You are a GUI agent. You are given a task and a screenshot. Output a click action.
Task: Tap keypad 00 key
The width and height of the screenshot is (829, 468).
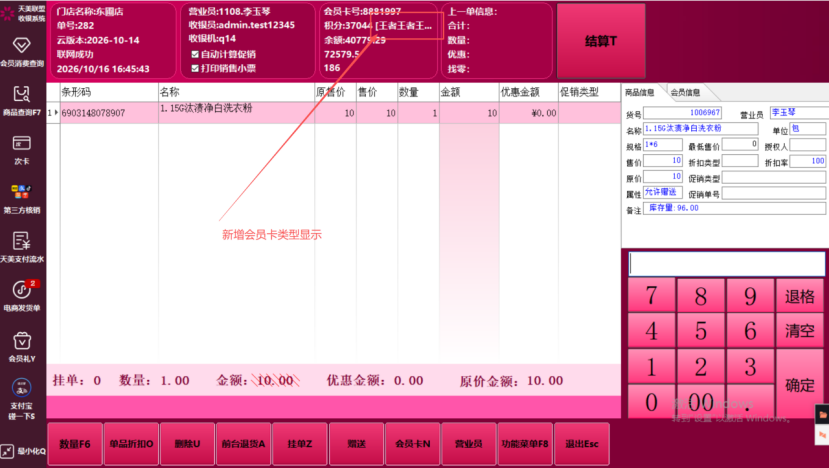(x=701, y=401)
